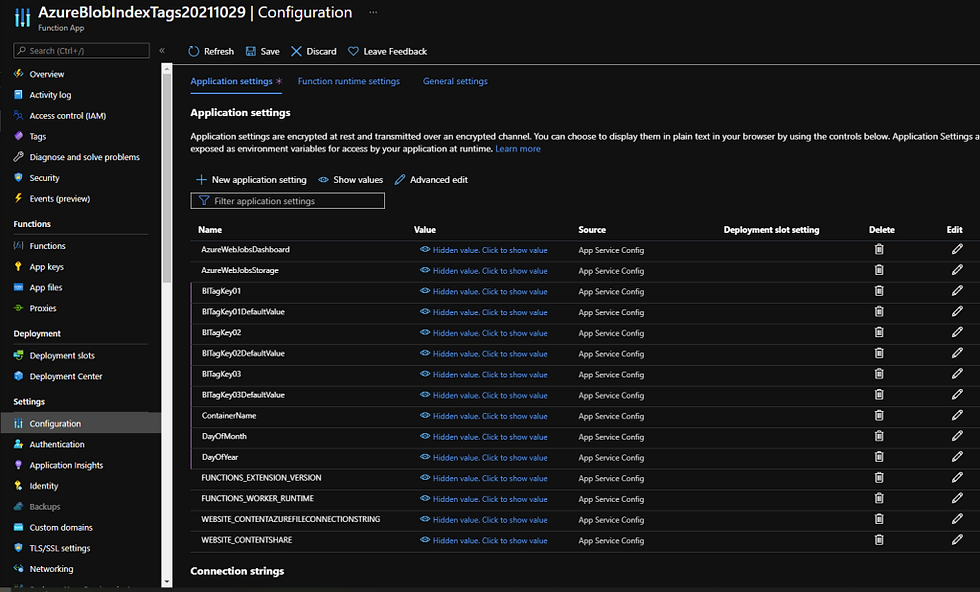
Task: Reveal hidden value of FUNCTIONS_WORKER_RUNTIME
Action: 484,499
